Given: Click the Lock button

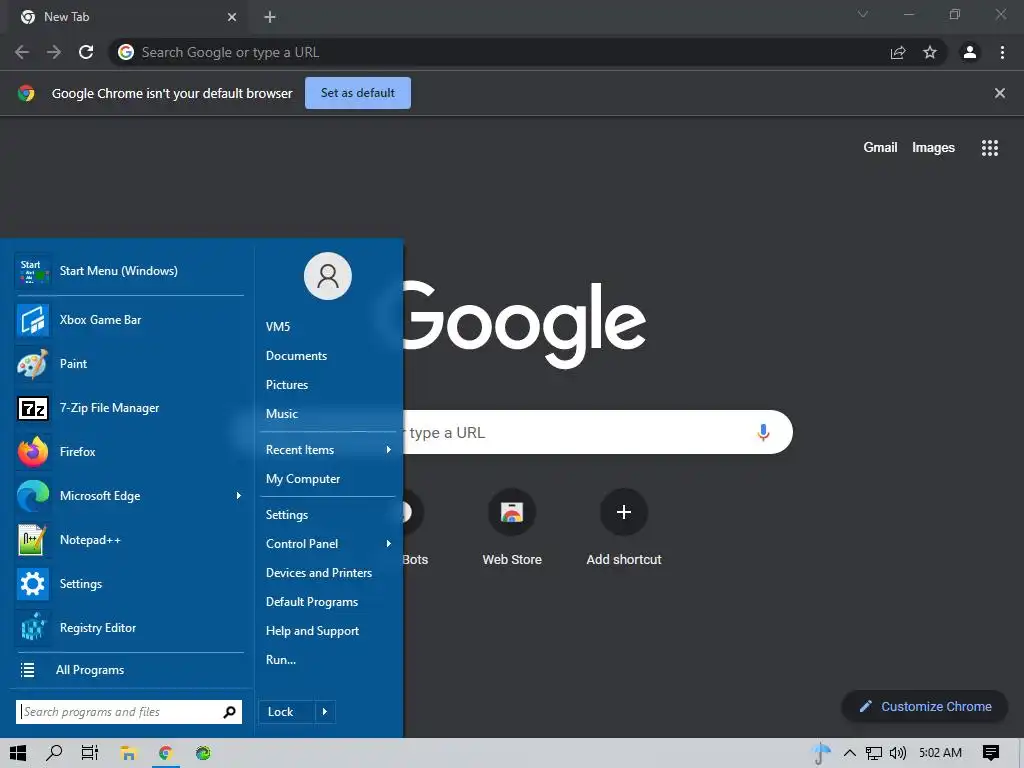Looking at the screenshot, I should click(287, 712).
